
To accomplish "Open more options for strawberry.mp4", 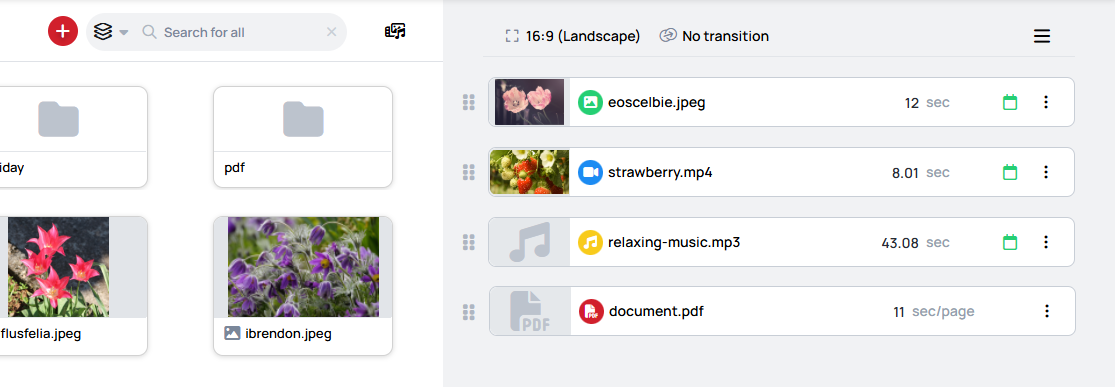I will tap(1046, 172).
